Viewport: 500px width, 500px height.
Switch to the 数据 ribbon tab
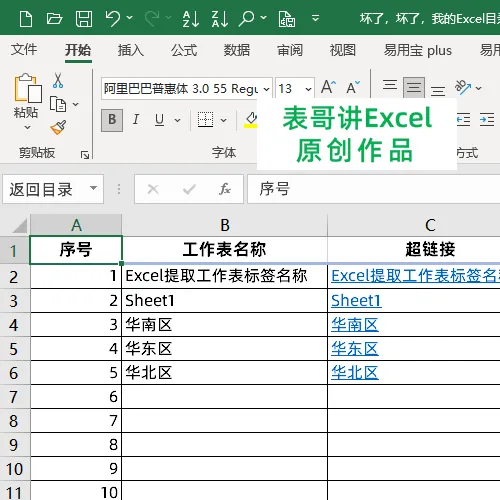[237, 50]
